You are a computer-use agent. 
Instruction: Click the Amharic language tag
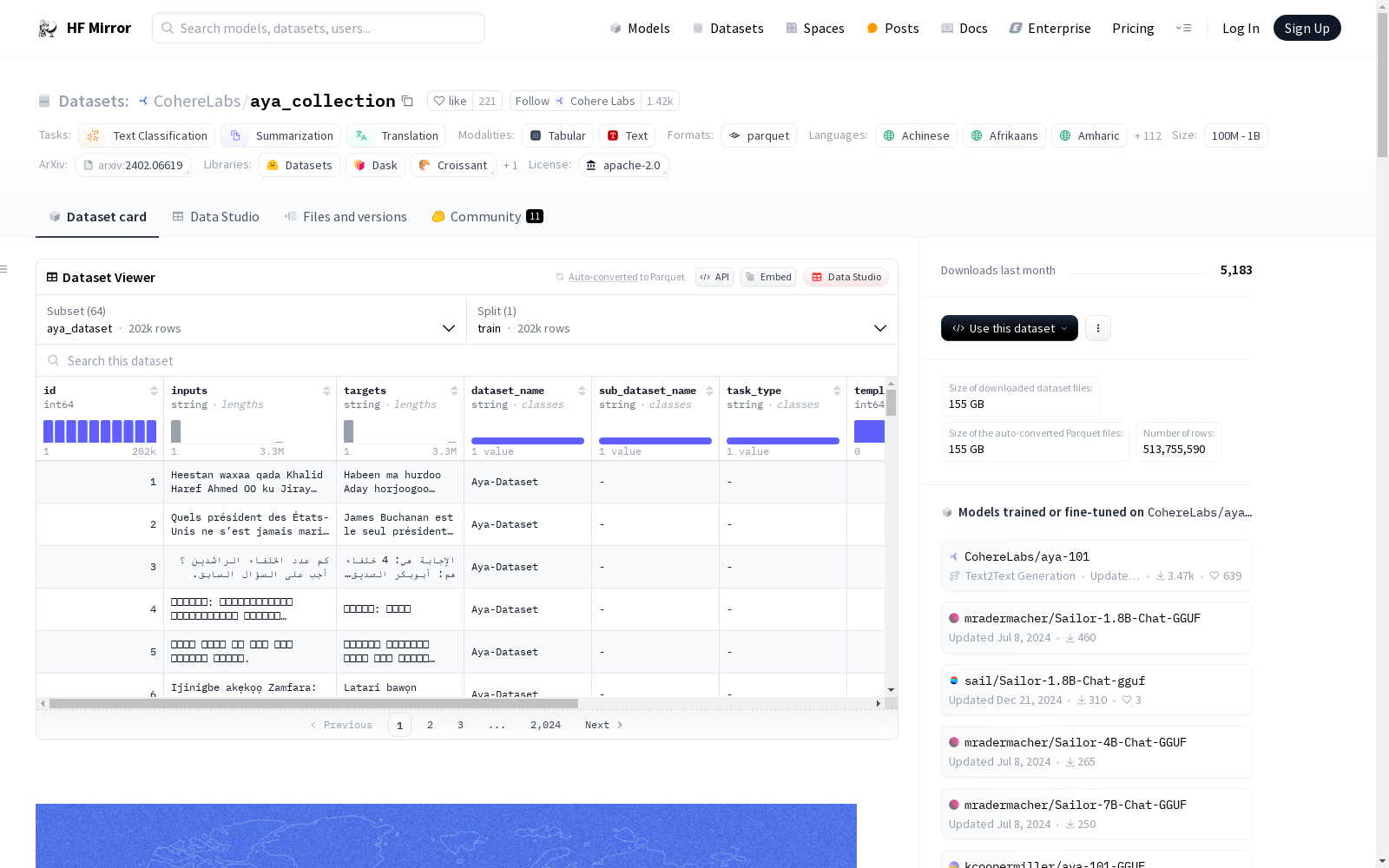tap(1089, 135)
